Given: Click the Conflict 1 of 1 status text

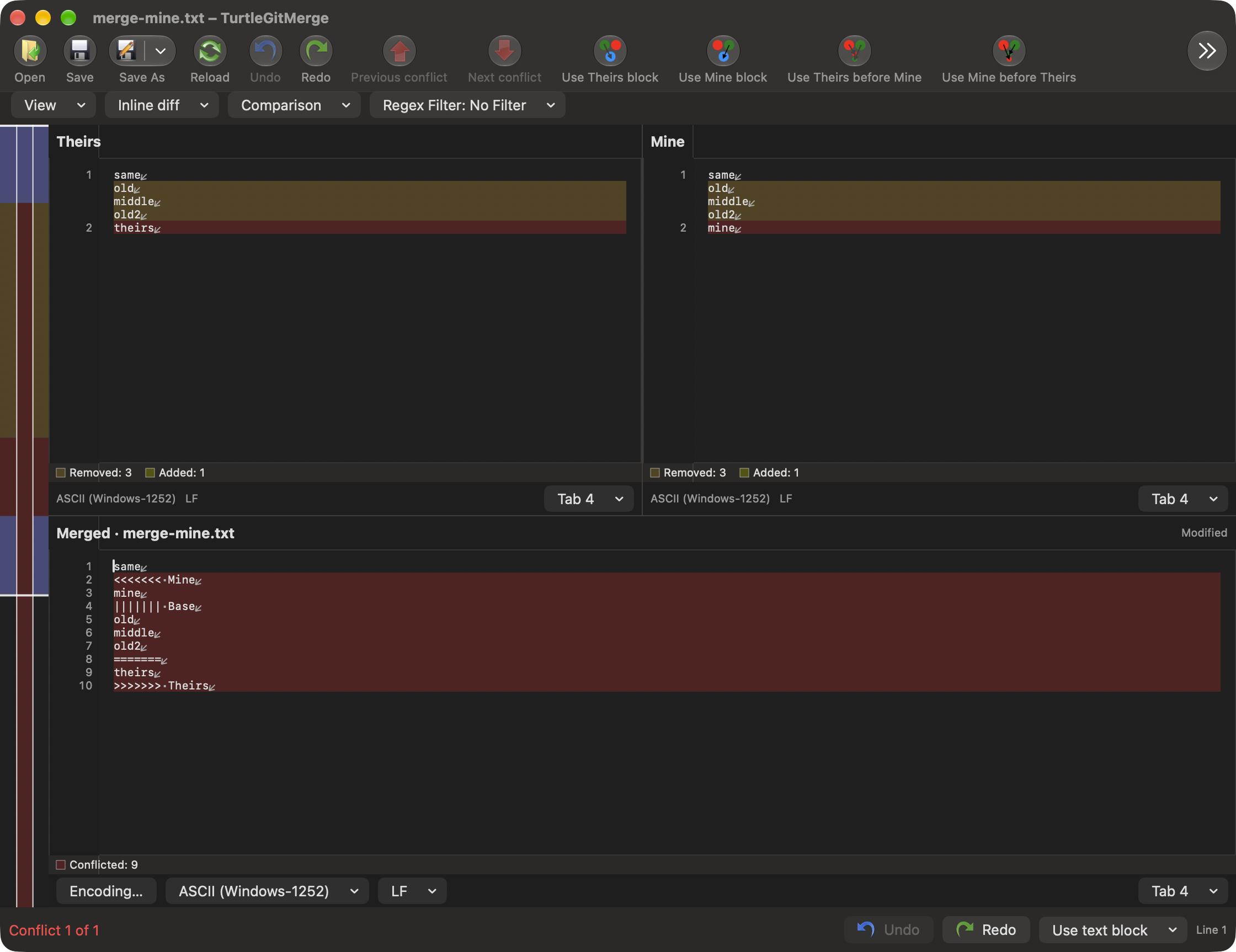Looking at the screenshot, I should coord(54,930).
